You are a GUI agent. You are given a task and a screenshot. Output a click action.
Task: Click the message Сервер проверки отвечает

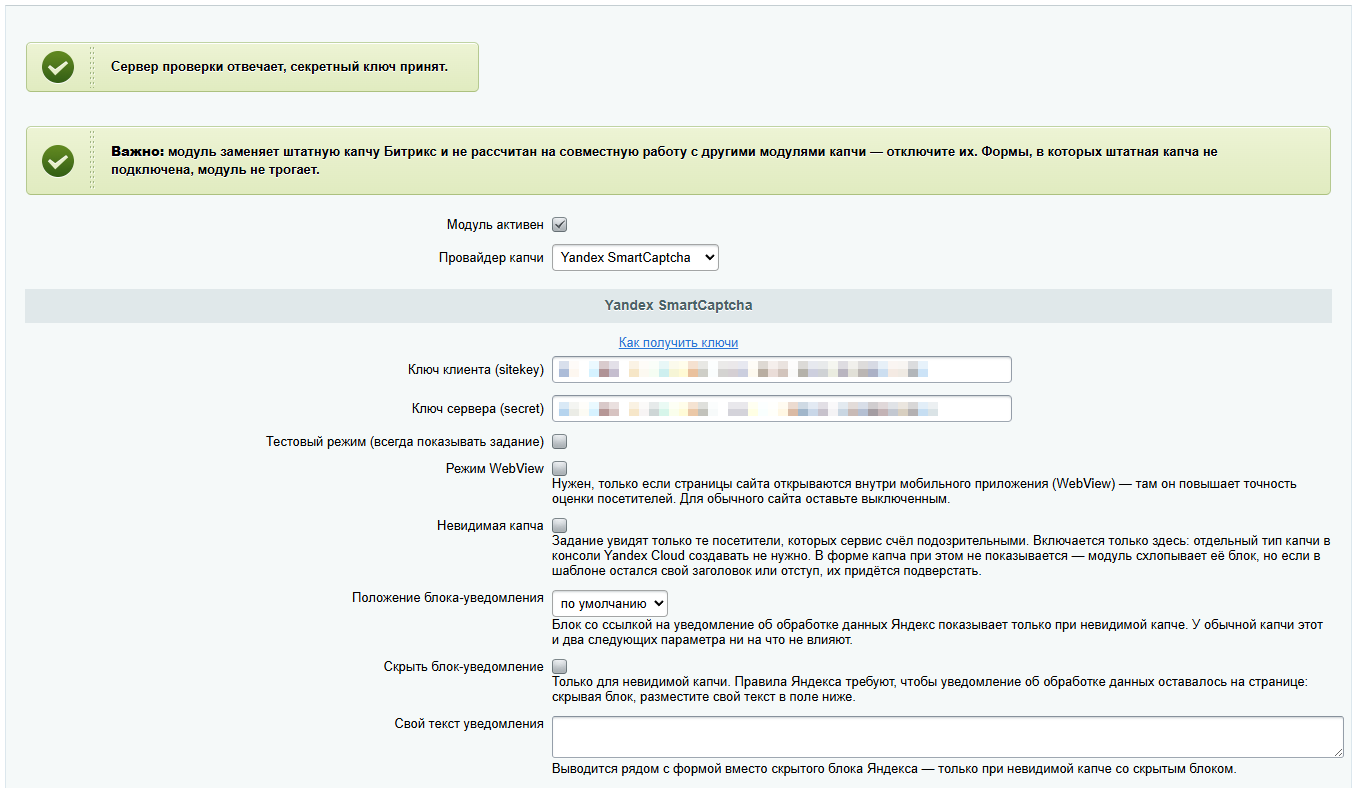(279, 66)
